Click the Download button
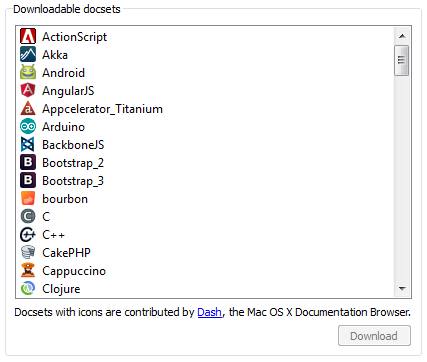Screen dimensions: 427x362 pyautogui.click(x=374, y=336)
